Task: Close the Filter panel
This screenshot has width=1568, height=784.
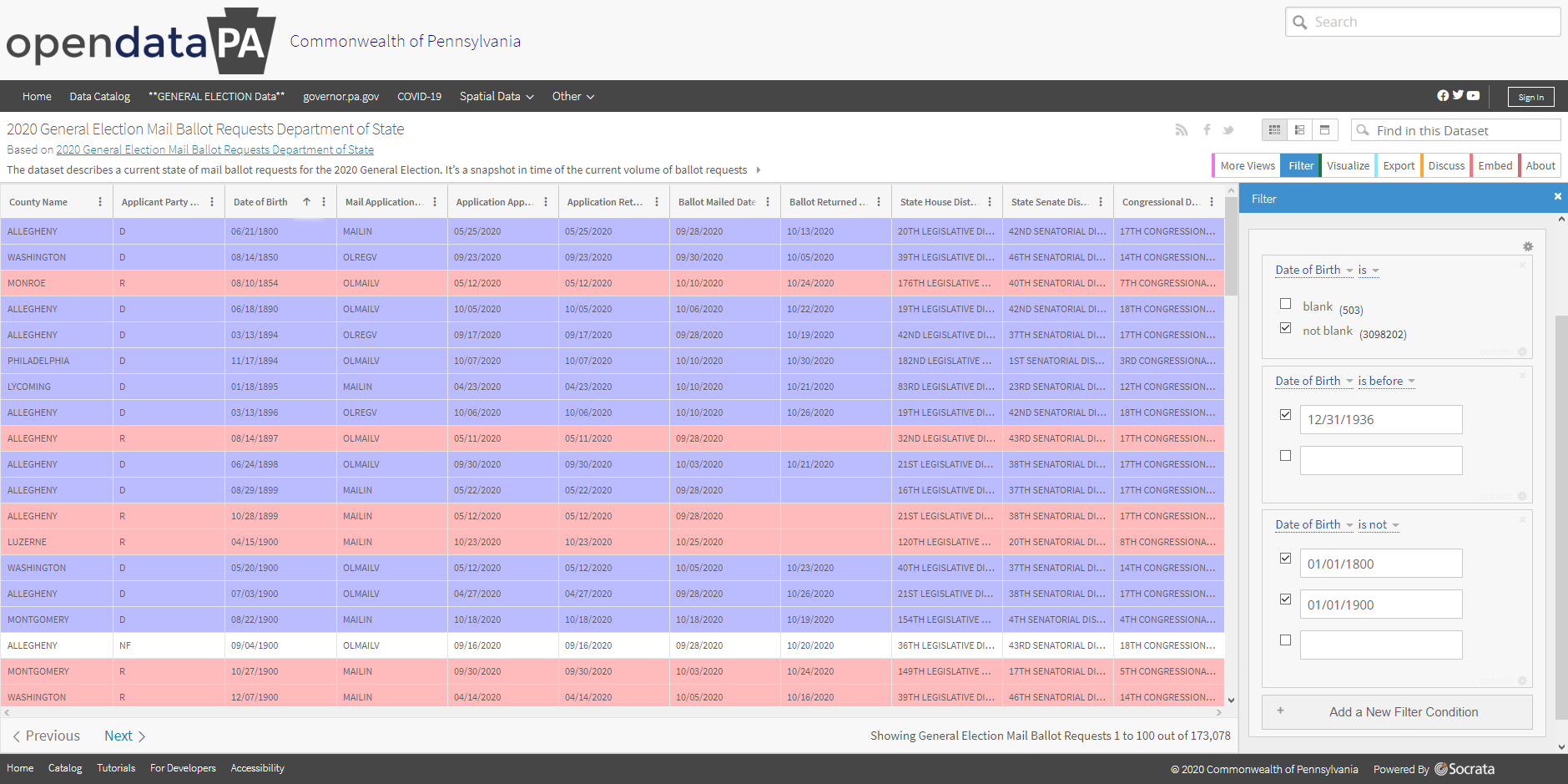Action: coord(1557,196)
